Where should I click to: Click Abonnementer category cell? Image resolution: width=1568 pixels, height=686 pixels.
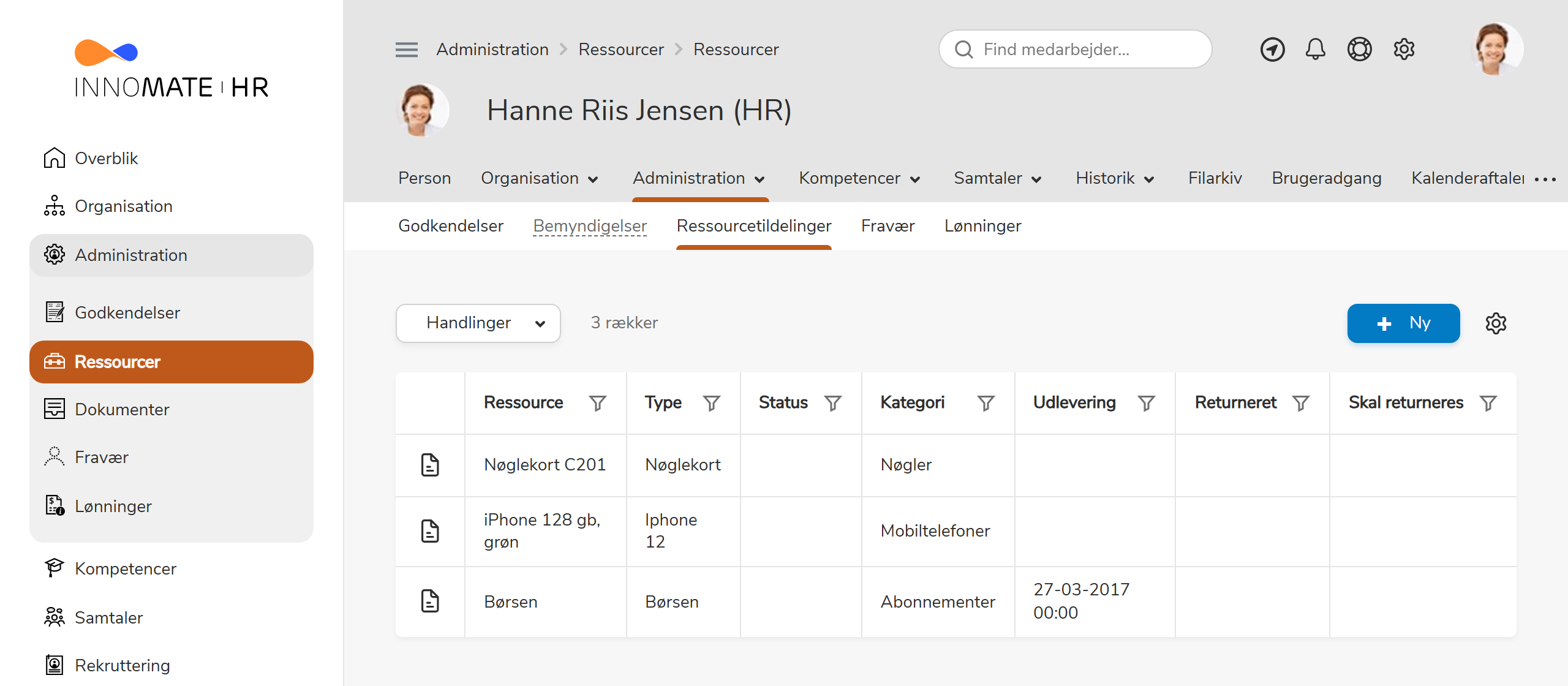tap(938, 601)
